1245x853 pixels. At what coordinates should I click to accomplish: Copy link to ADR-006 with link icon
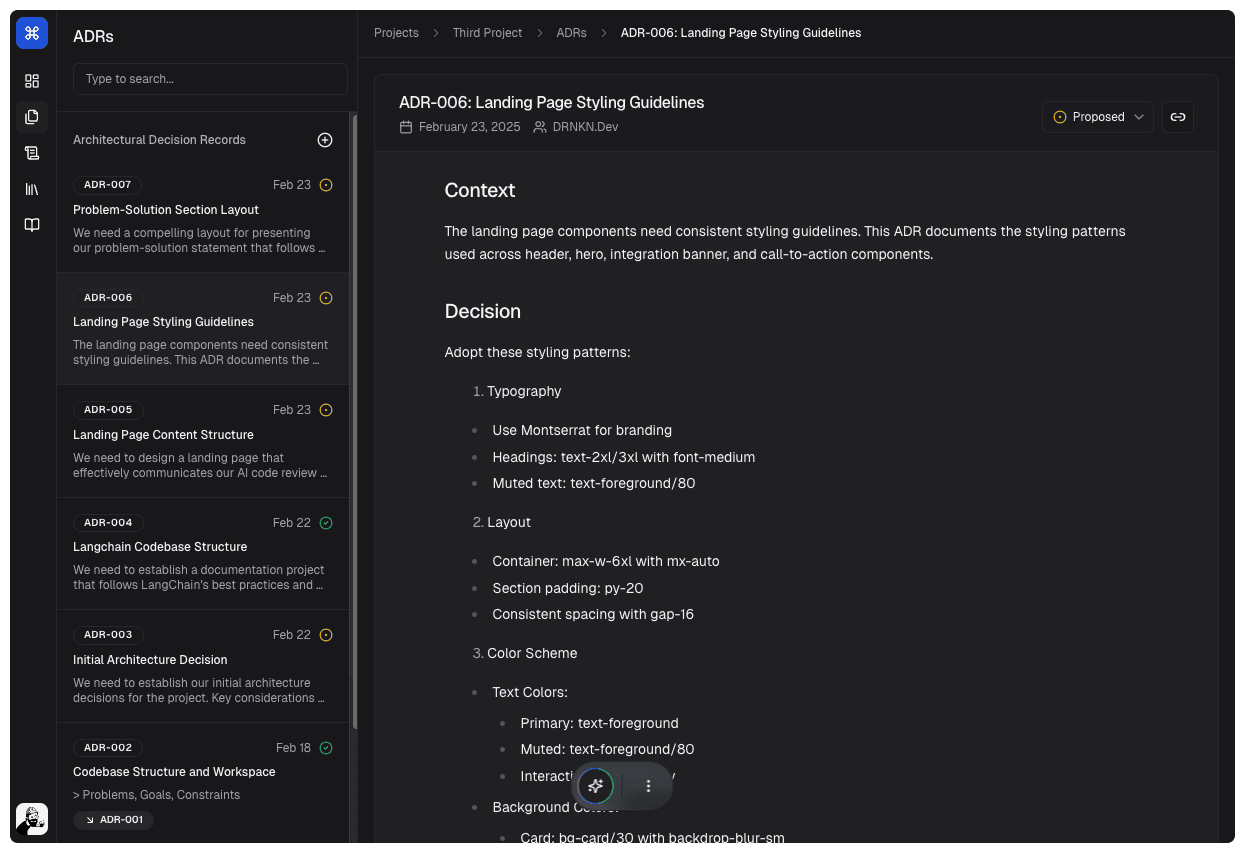coord(1178,117)
